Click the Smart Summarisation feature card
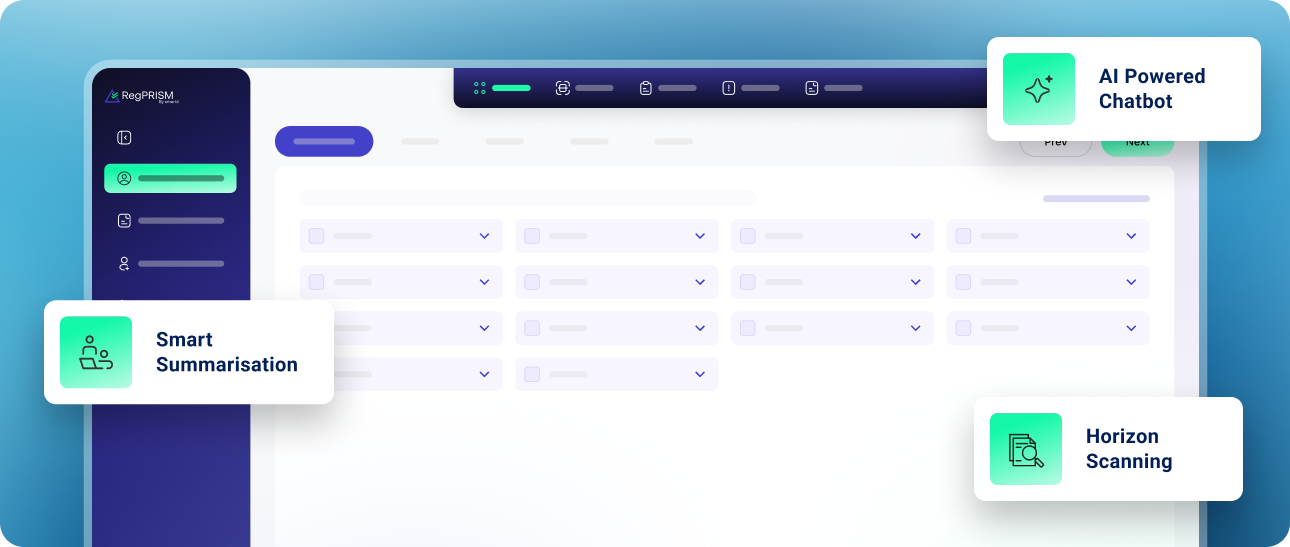 tap(188, 352)
